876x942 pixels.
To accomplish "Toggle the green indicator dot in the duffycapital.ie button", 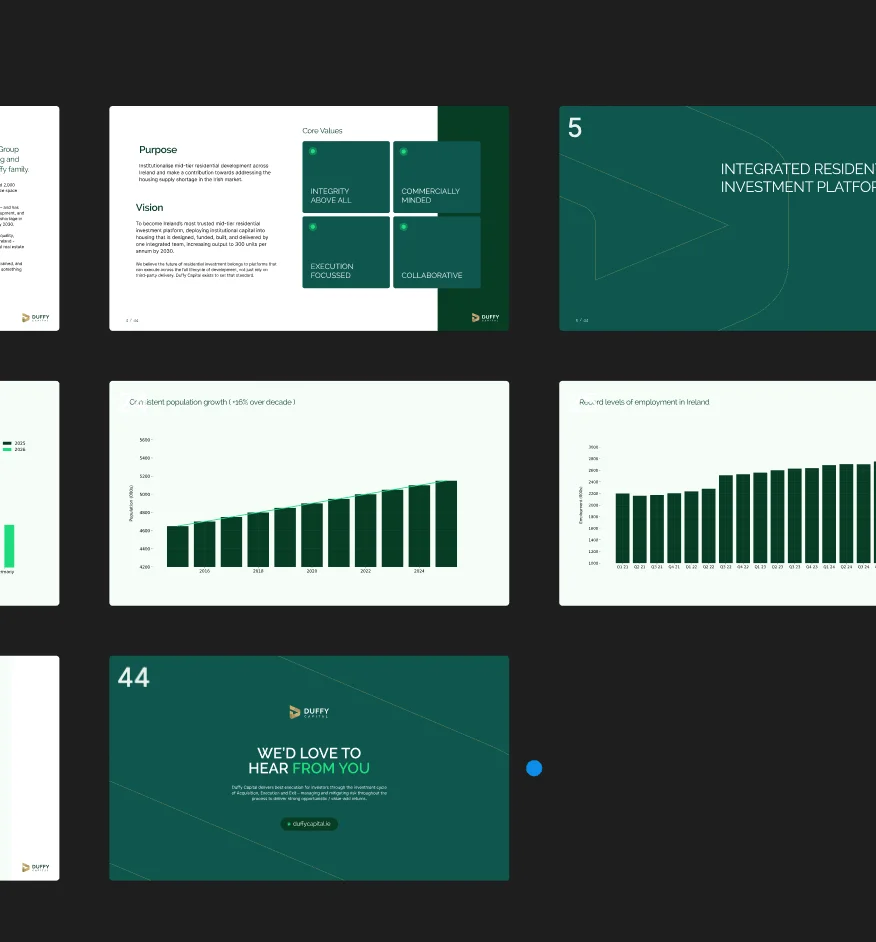I will (289, 824).
